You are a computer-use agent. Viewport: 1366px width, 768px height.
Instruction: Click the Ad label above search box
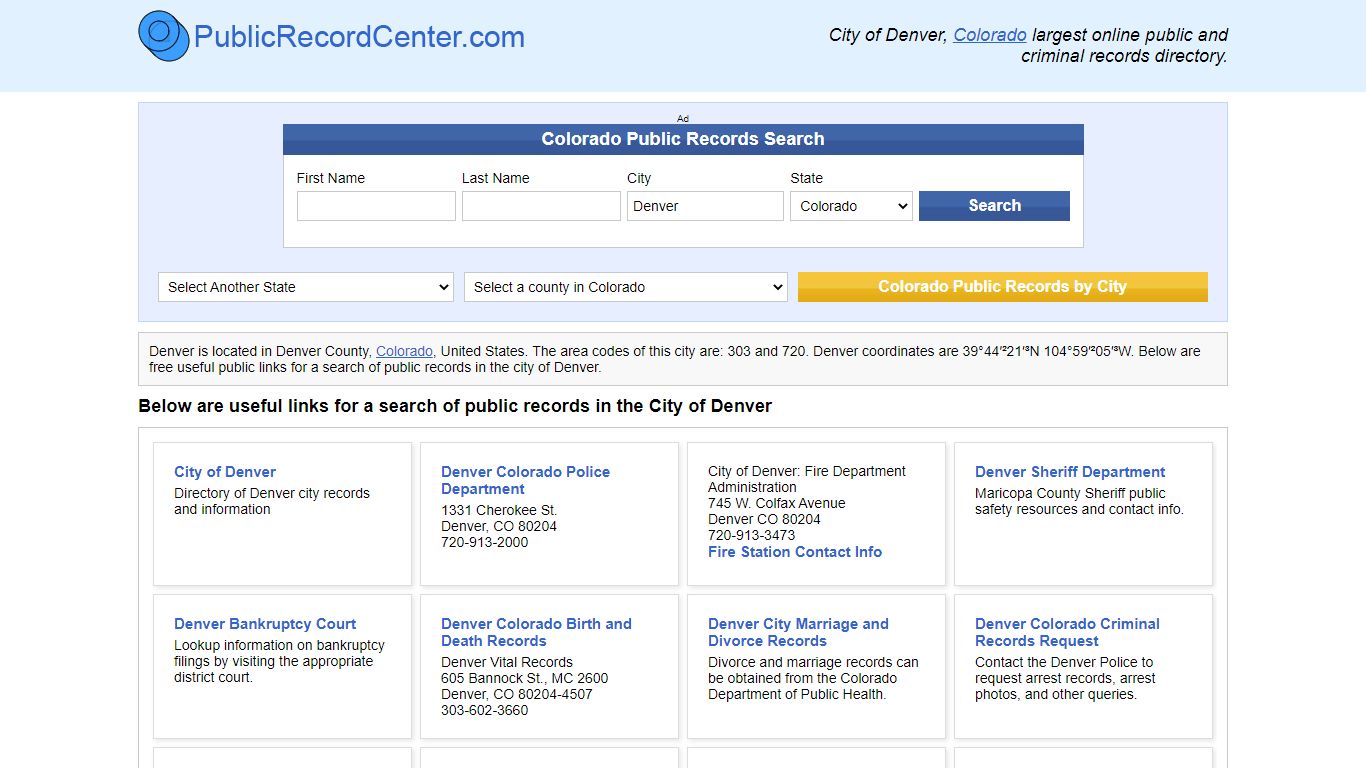(x=683, y=118)
